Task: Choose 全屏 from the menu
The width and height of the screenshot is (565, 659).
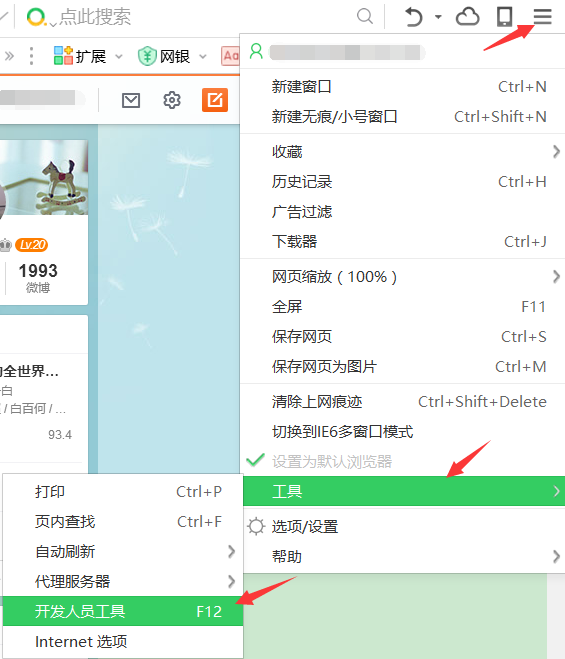Action: pos(404,307)
